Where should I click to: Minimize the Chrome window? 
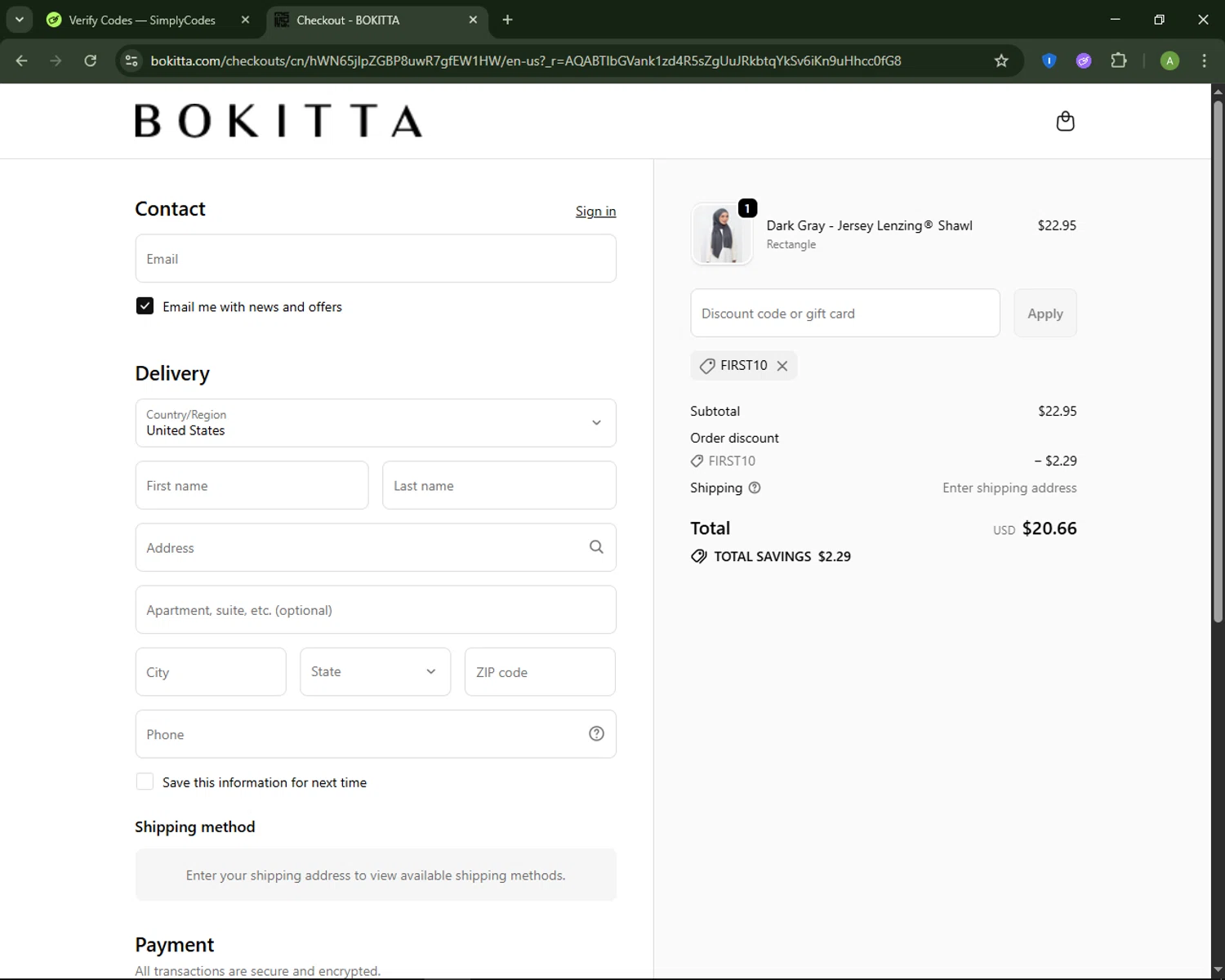pos(1116,20)
